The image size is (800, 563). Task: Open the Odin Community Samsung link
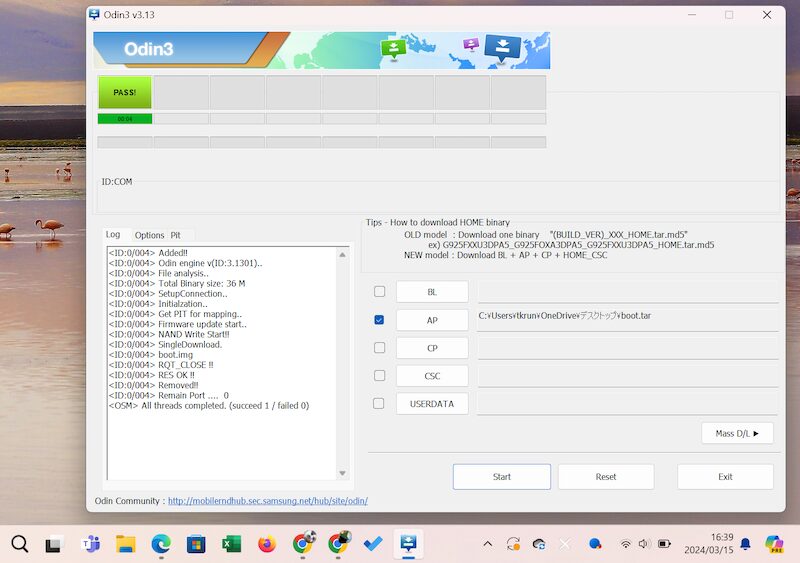(267, 501)
